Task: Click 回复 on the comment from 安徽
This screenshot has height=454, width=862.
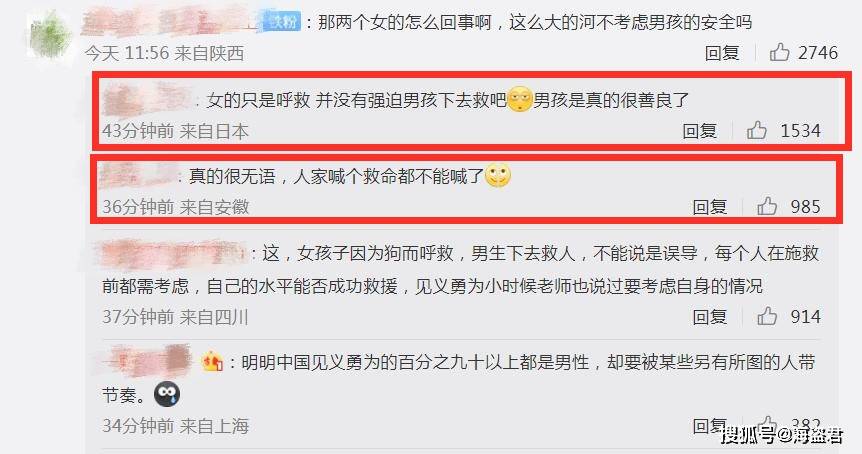Action: 709,207
